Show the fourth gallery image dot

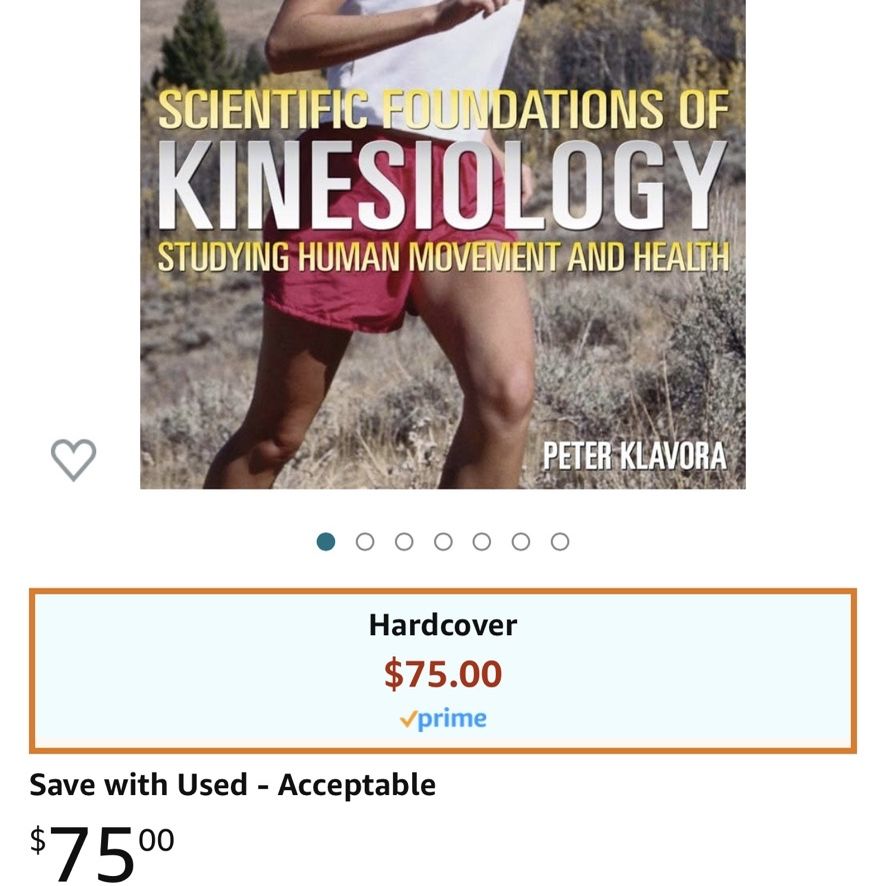pyautogui.click(x=443, y=541)
